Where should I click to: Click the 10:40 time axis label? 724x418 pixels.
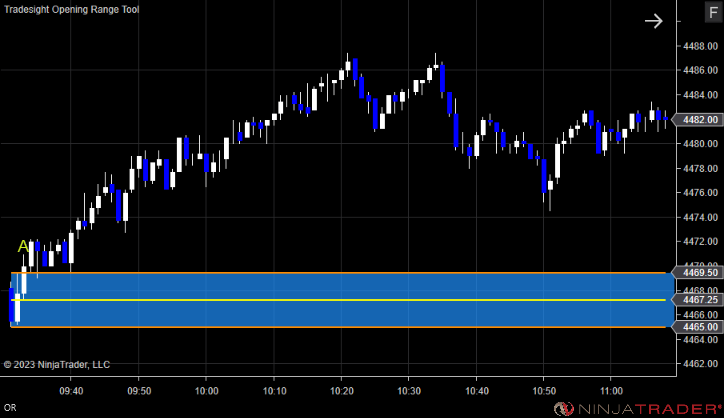(477, 391)
